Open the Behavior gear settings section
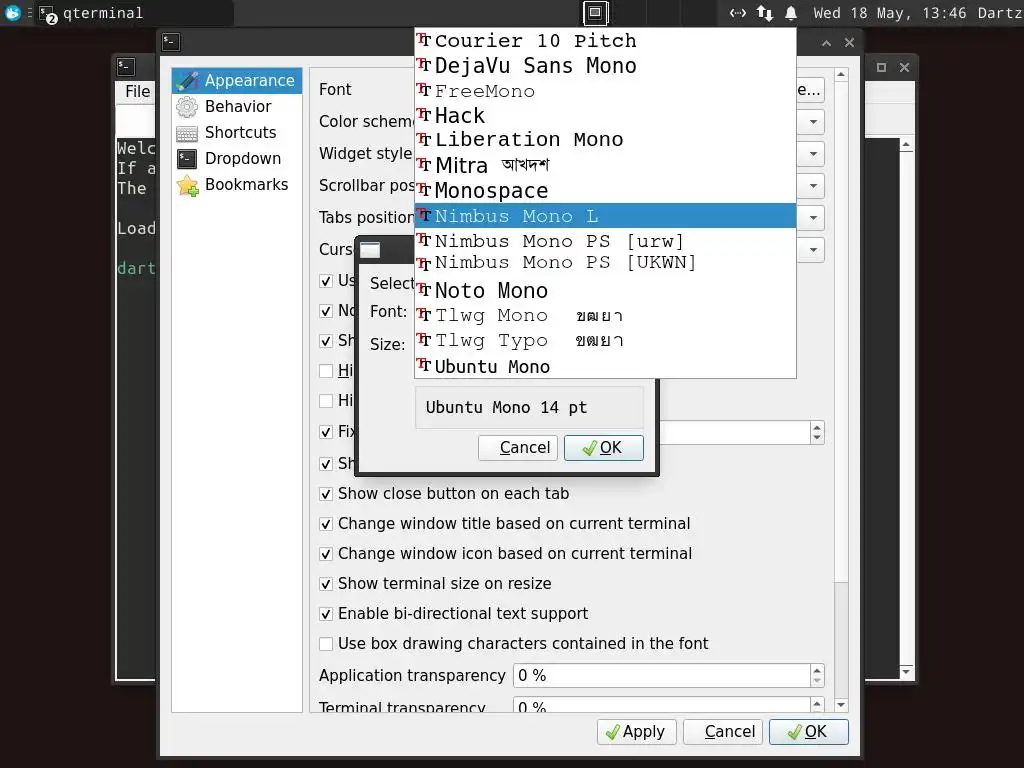This screenshot has width=1024, height=768. pyautogui.click(x=236, y=106)
